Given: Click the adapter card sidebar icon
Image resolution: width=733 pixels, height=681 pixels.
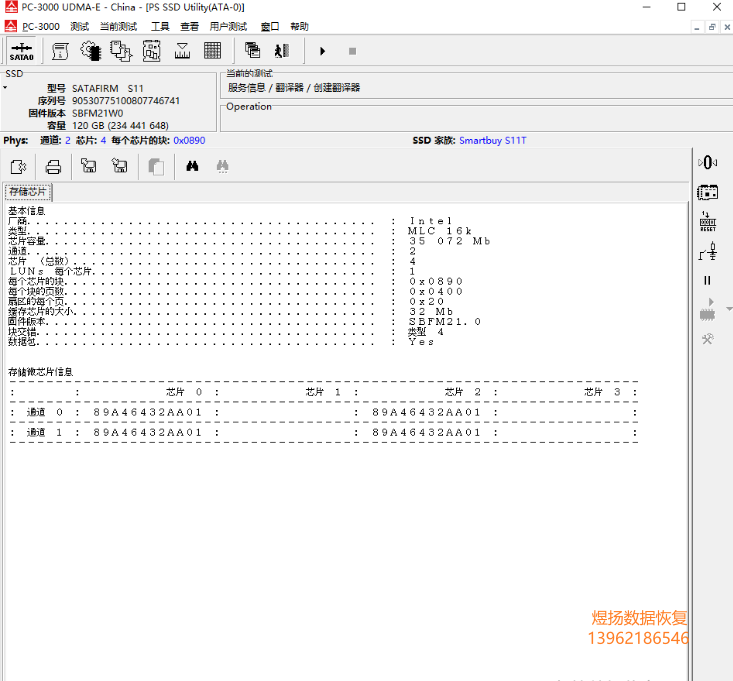Looking at the screenshot, I should click(x=707, y=193).
